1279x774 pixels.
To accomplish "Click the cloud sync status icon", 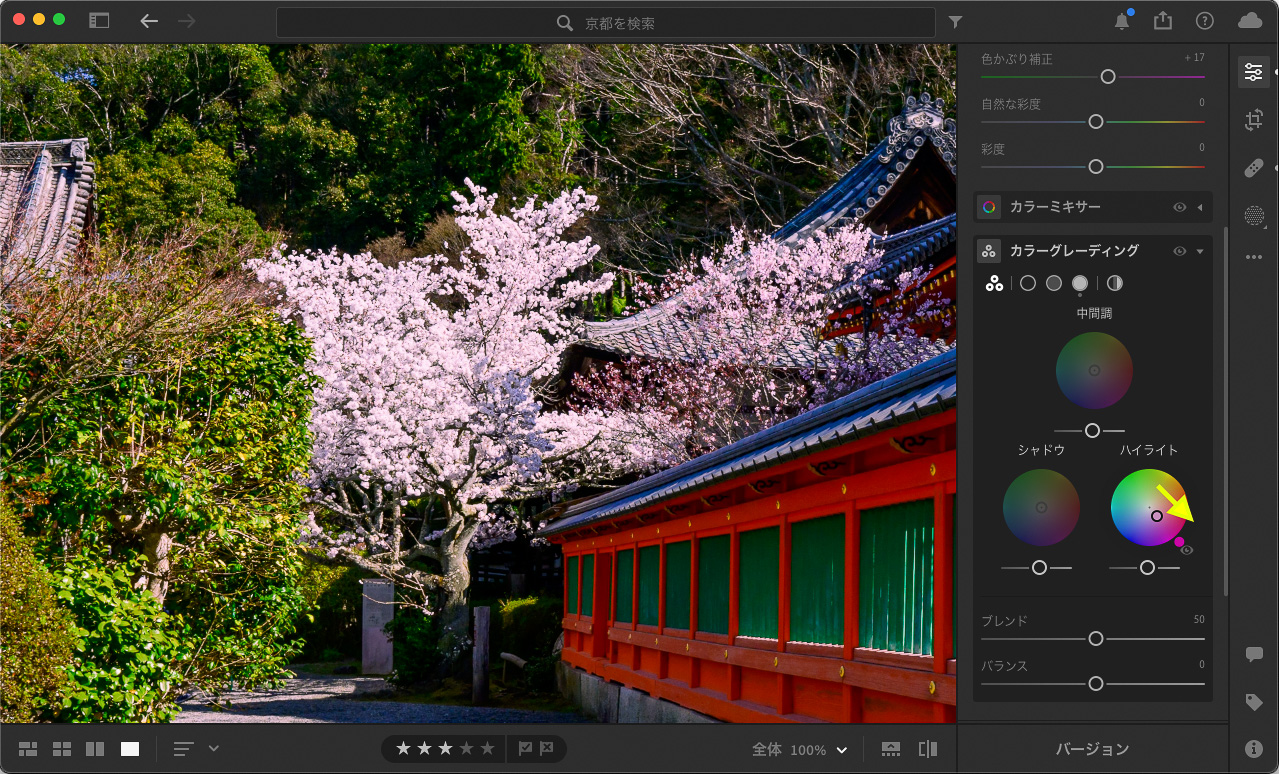I will click(x=1249, y=21).
